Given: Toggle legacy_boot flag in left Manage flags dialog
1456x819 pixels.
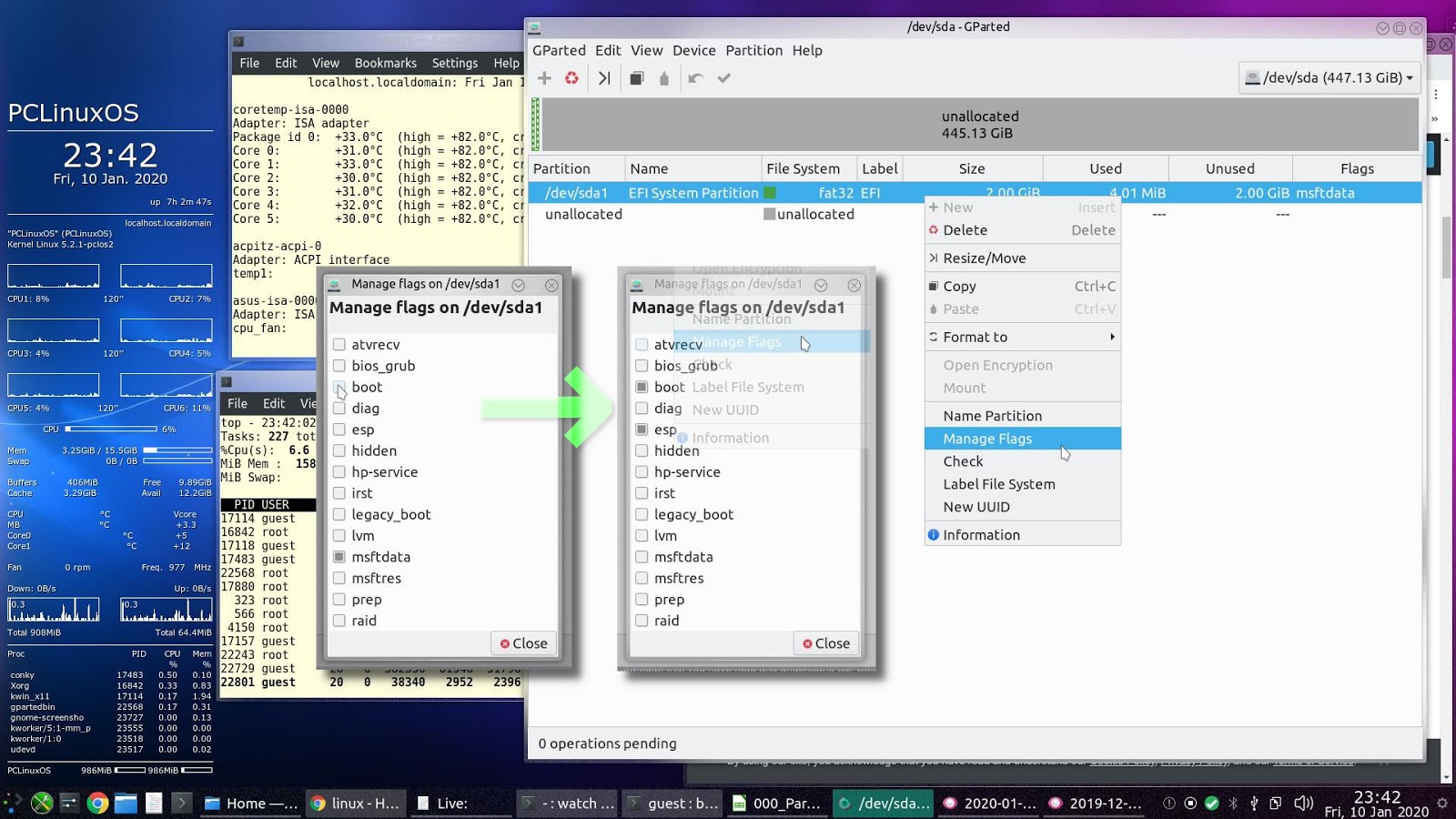Looking at the screenshot, I should coord(339,514).
